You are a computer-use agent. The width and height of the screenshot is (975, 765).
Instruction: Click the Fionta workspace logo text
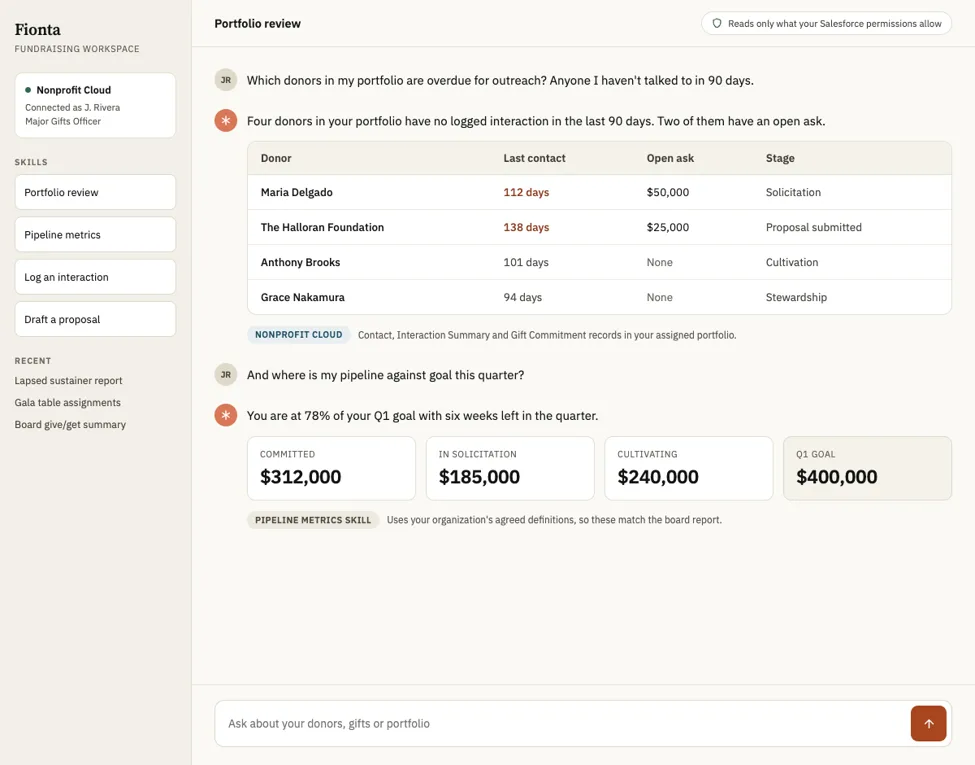coord(37,30)
